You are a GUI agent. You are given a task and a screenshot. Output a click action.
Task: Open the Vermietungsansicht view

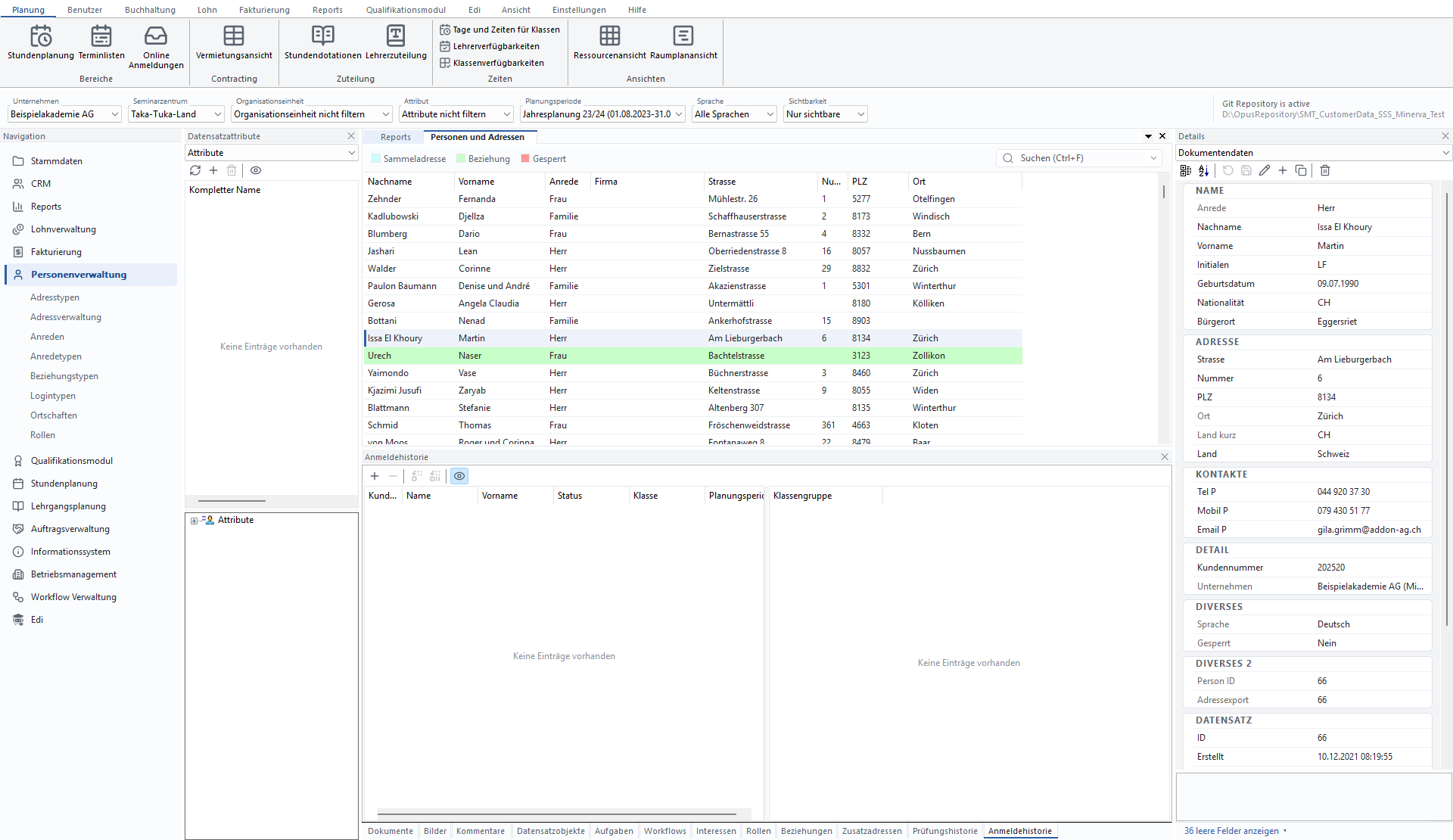tap(234, 42)
